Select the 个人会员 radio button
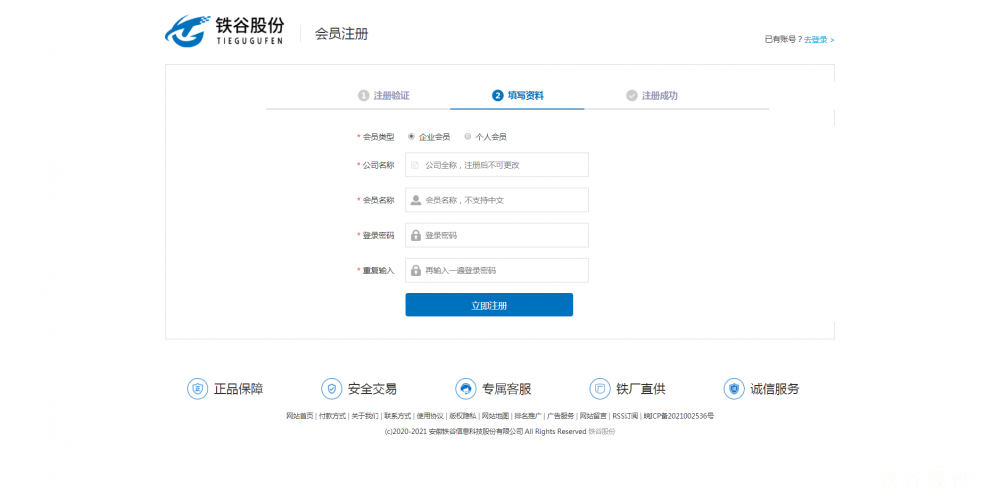 click(468, 136)
